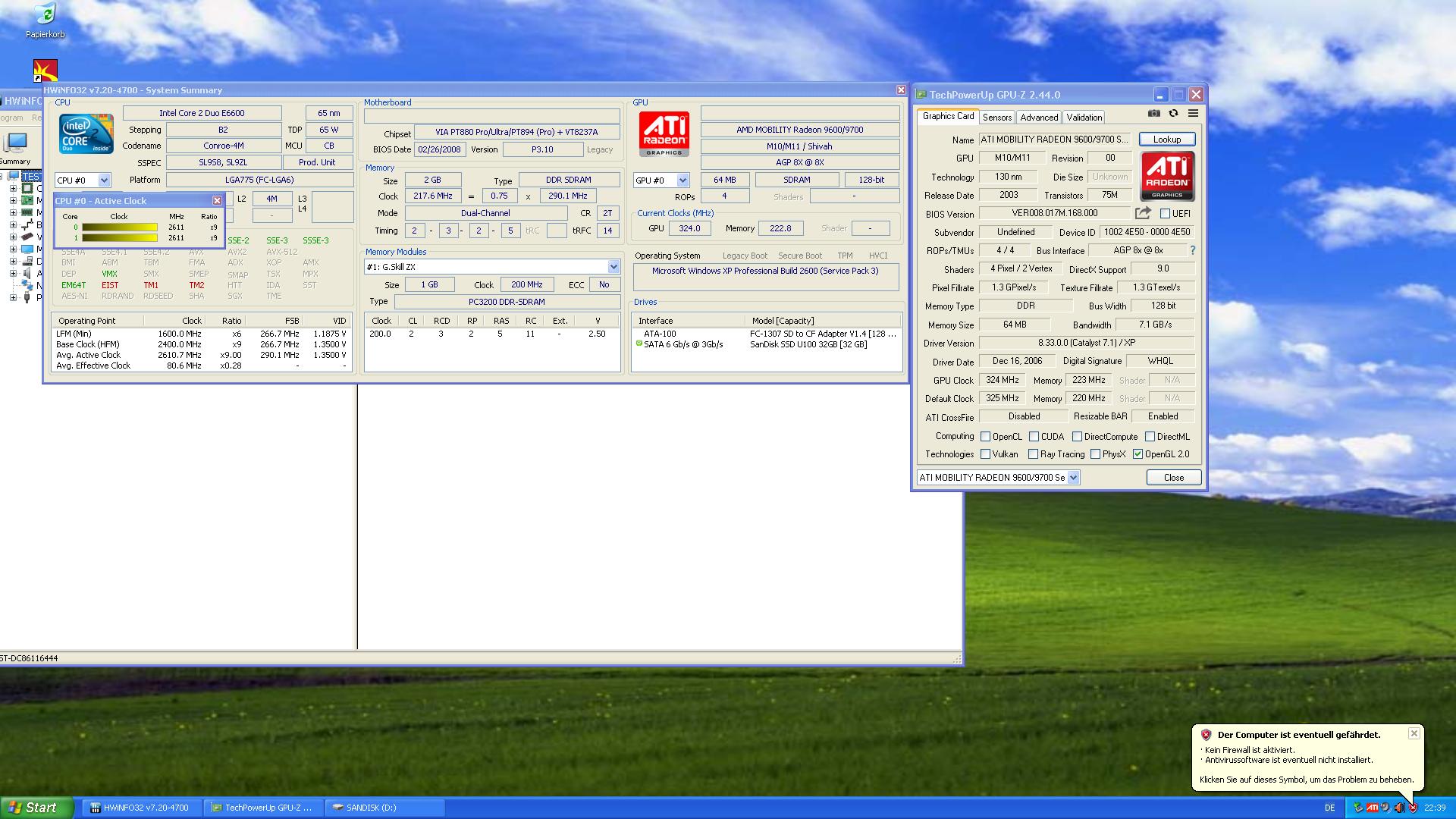This screenshot has width=1456, height=819.
Task: Open the GPU-Z hamburger menu icon
Action: coord(1193,112)
